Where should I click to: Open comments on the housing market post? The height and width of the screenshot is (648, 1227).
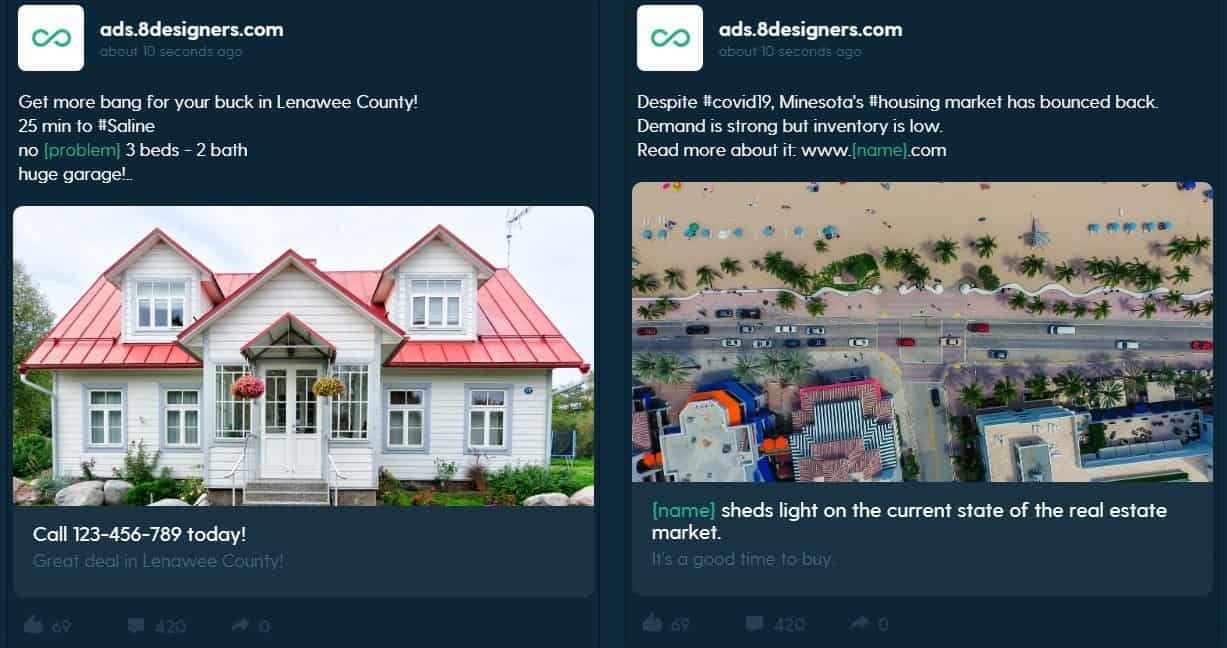(776, 625)
